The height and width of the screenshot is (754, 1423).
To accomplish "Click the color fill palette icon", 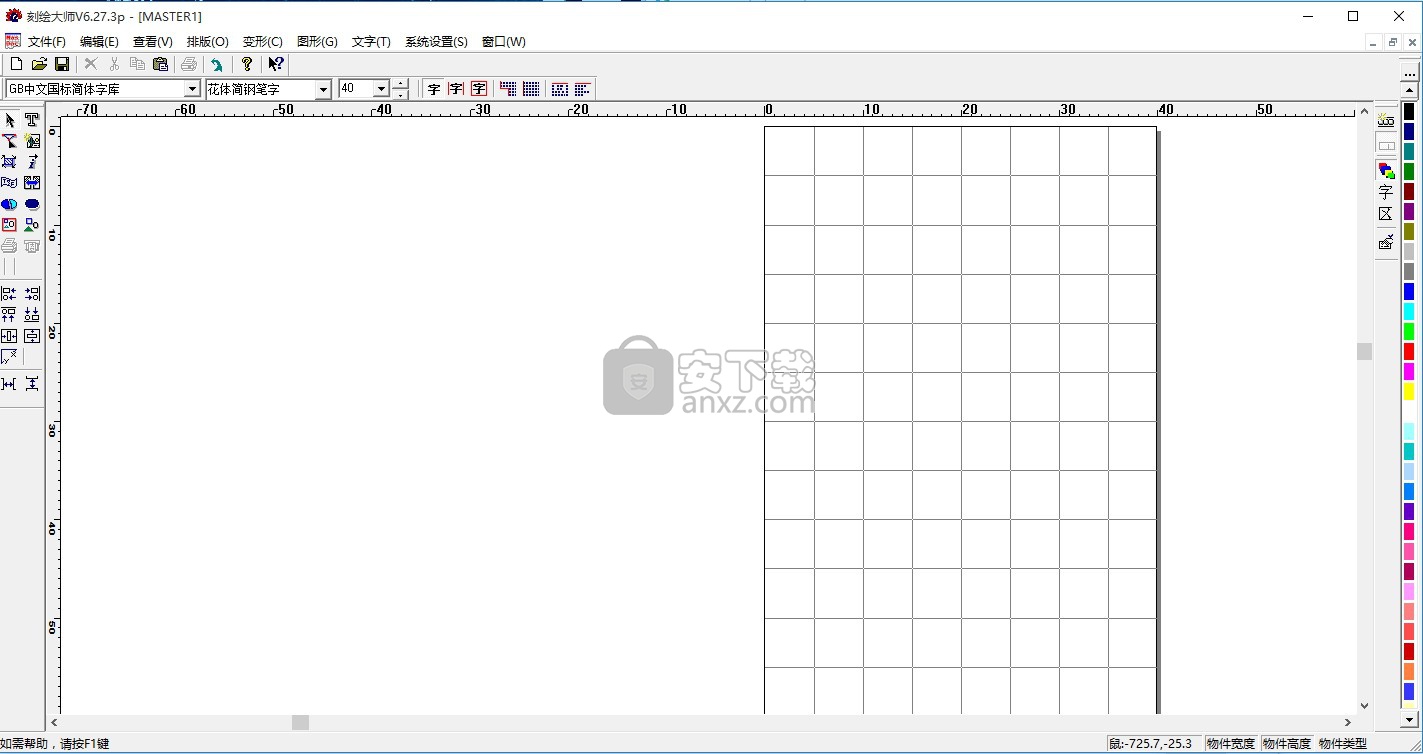I will coord(1386,170).
